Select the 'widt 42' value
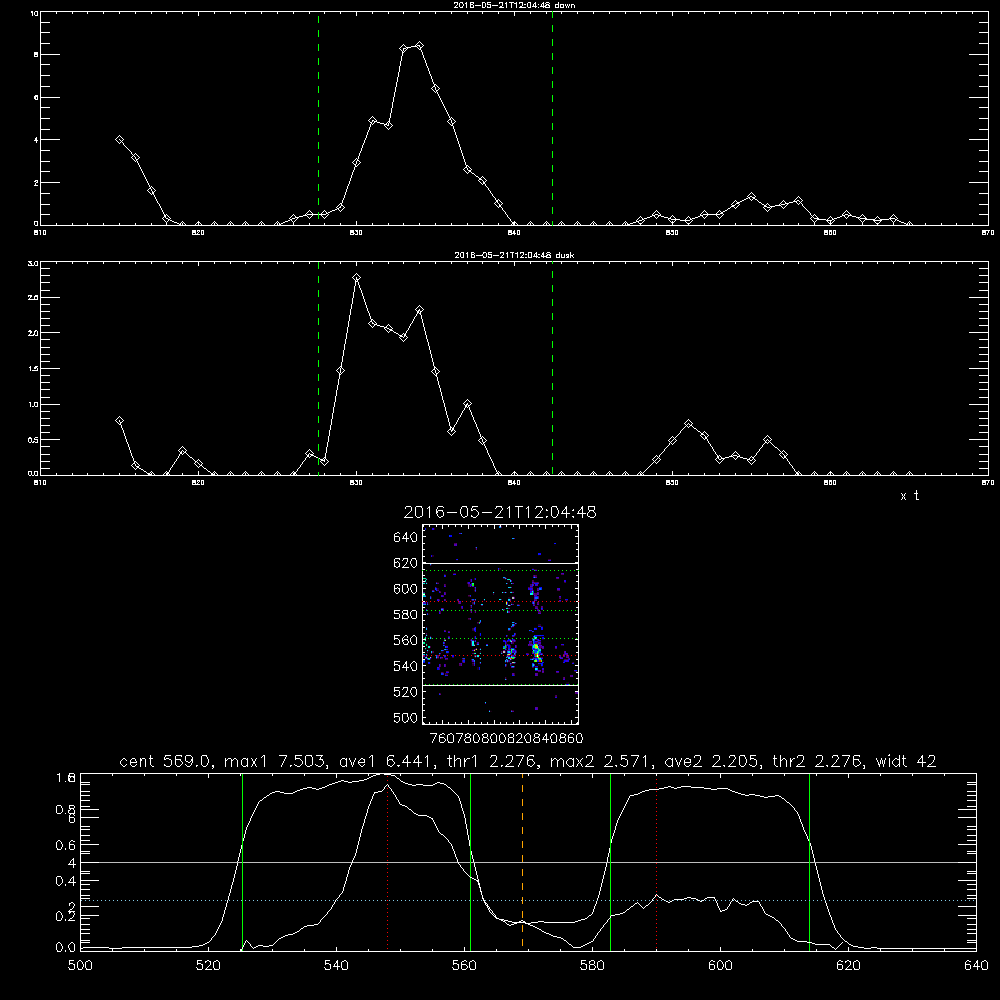The width and height of the screenshot is (1000, 1000). (x=906, y=761)
